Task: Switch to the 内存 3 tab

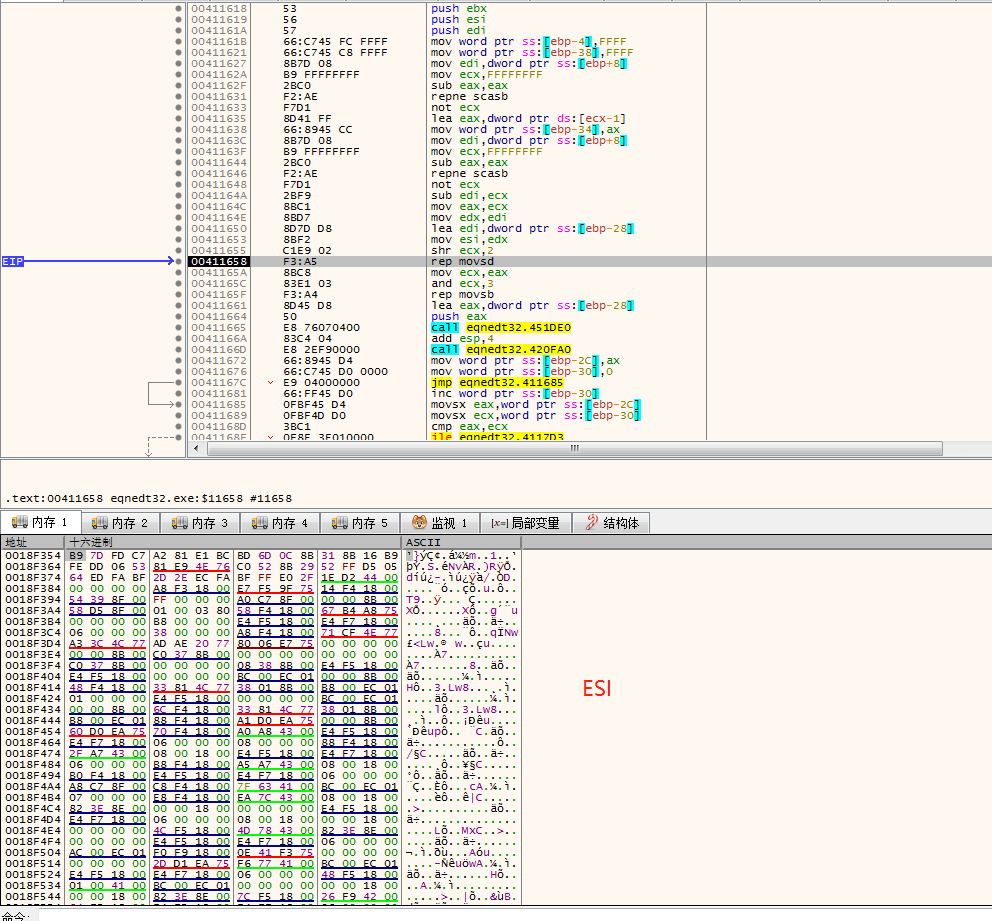Action: 200,523
